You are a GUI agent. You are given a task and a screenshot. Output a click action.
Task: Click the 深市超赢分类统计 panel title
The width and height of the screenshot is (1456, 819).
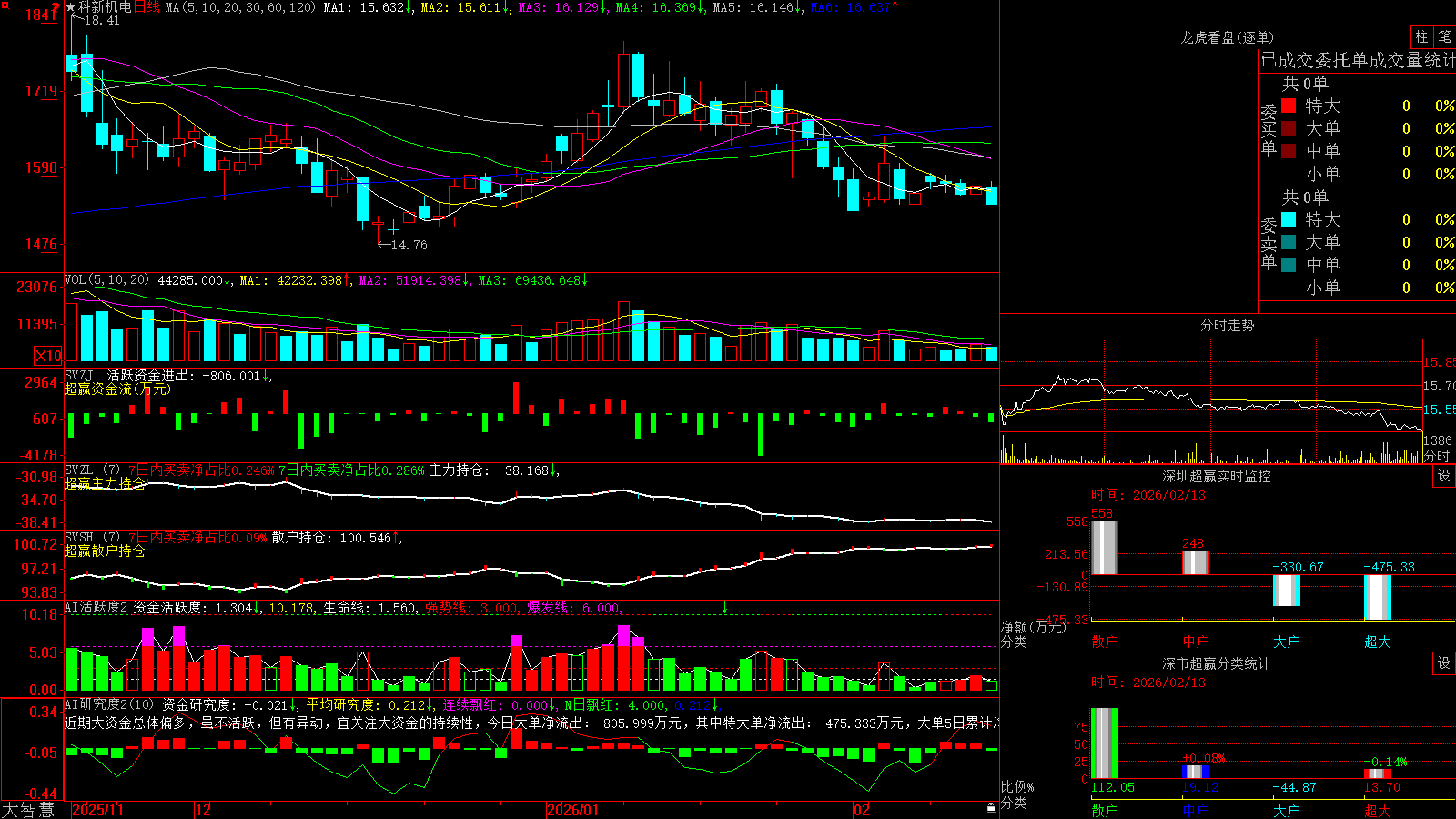click(x=1217, y=663)
